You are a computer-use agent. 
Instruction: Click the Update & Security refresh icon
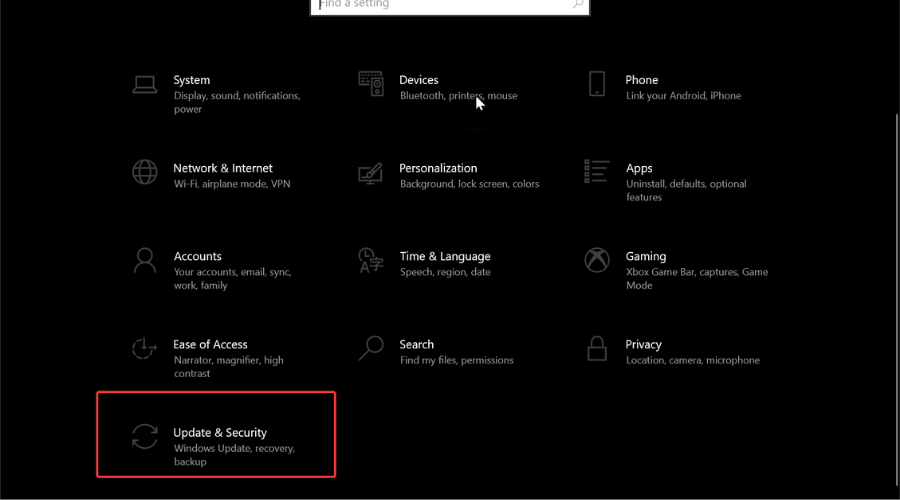coord(145,436)
